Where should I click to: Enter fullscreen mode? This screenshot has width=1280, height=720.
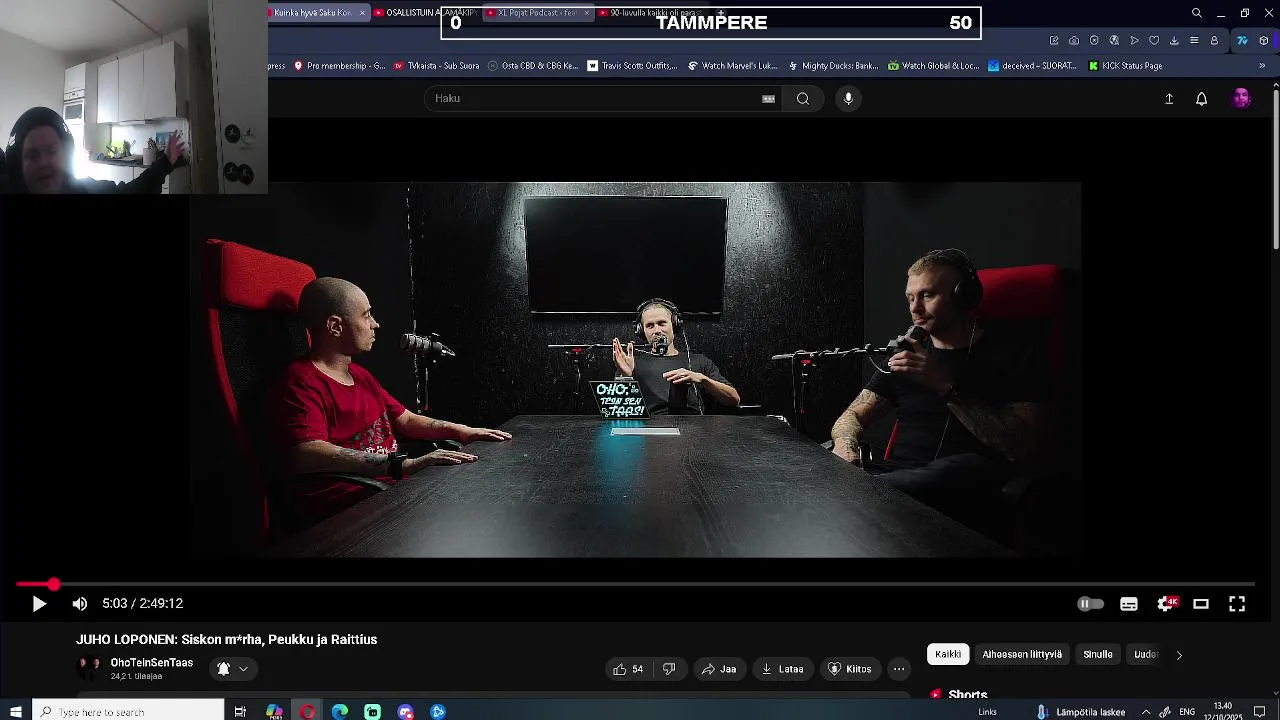tap(1237, 604)
